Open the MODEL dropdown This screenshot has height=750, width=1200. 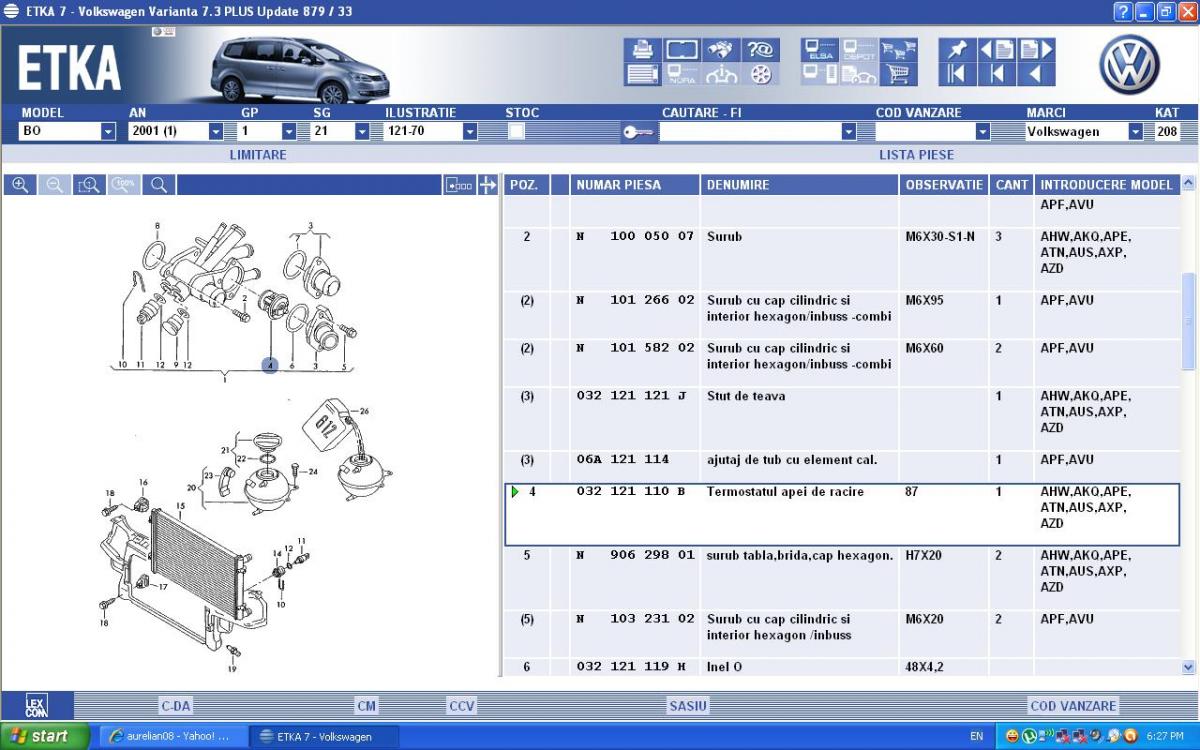(x=108, y=131)
